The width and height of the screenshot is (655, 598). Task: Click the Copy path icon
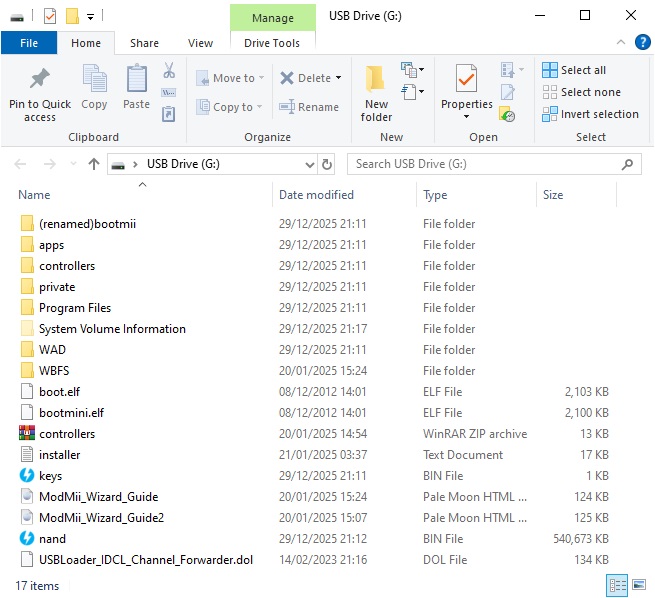click(169, 92)
